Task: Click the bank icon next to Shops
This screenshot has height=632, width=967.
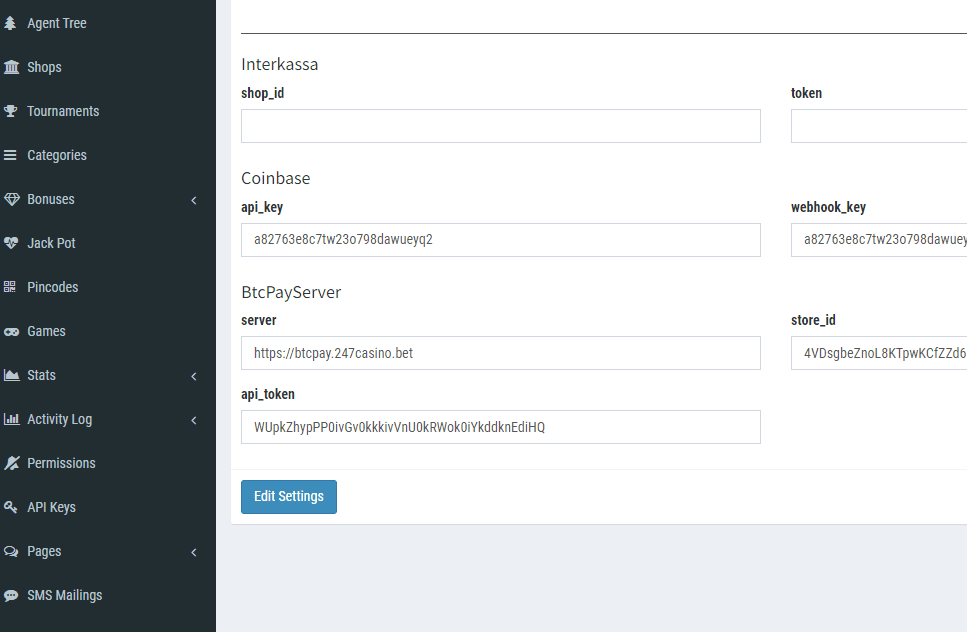Action: click(x=11, y=67)
